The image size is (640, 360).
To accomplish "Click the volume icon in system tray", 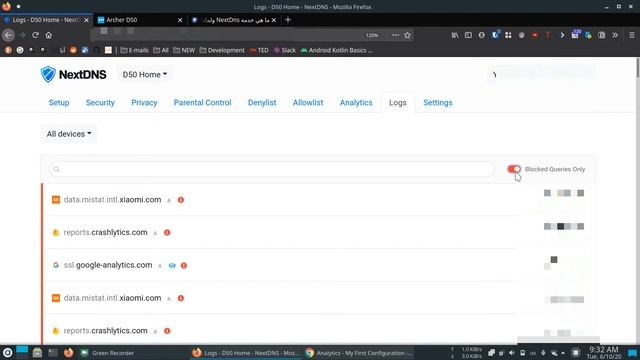I will [x=511, y=353].
